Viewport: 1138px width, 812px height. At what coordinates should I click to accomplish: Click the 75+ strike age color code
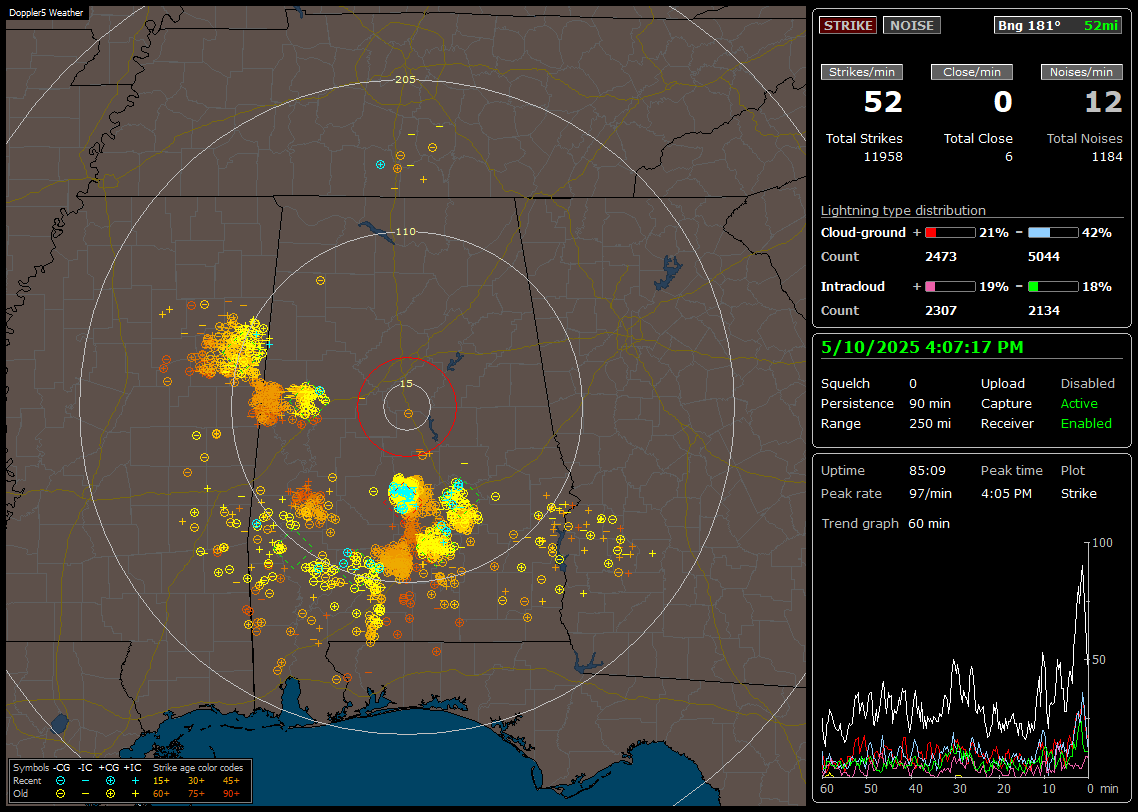(x=196, y=794)
